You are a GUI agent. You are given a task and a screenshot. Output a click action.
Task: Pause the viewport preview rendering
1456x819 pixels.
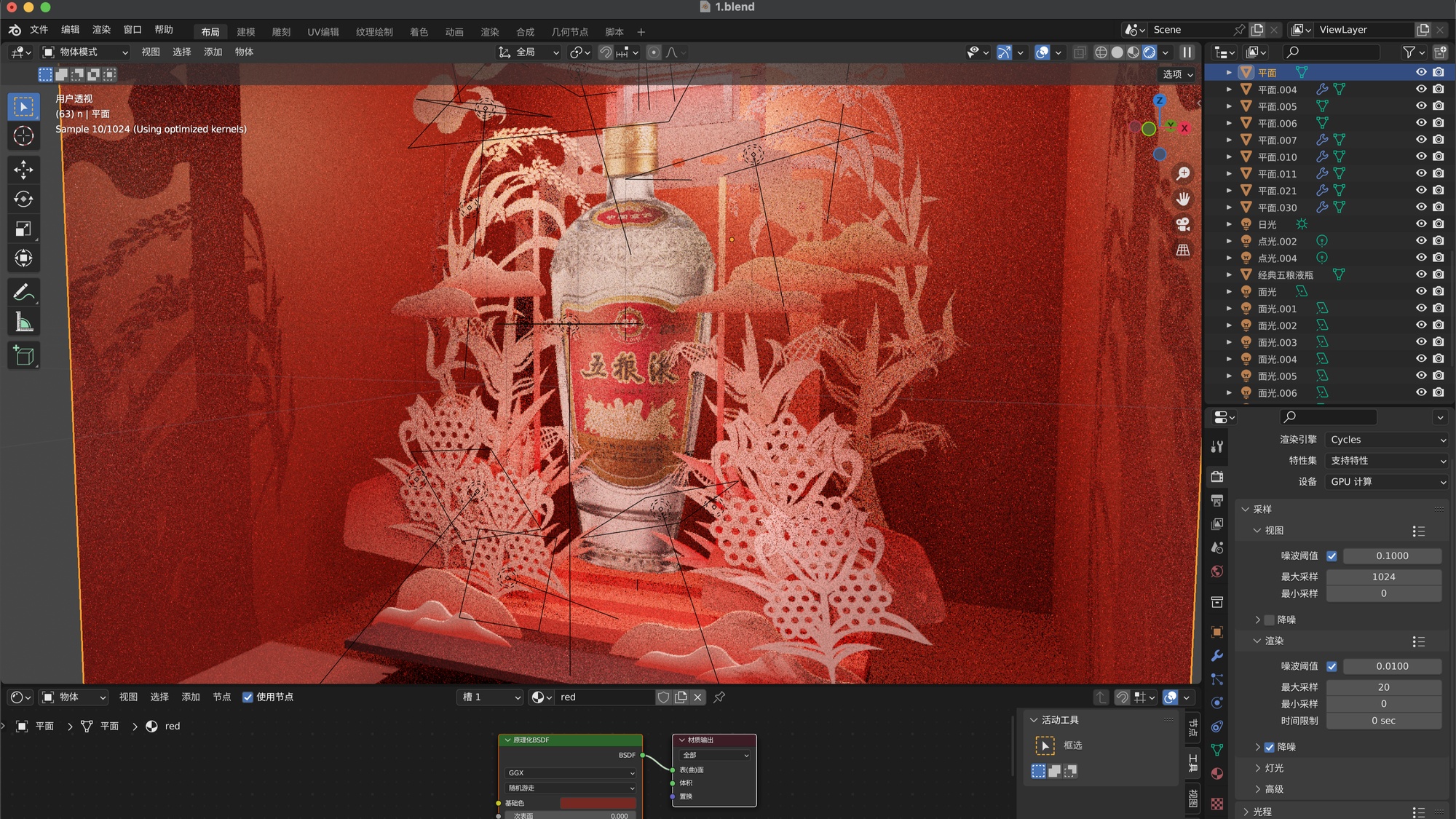click(1187, 52)
